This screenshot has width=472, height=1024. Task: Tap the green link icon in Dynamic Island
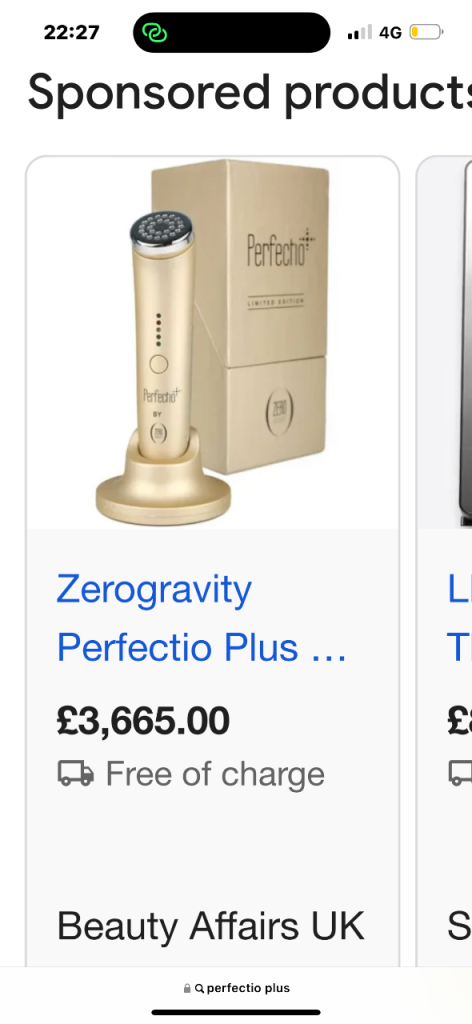point(155,33)
